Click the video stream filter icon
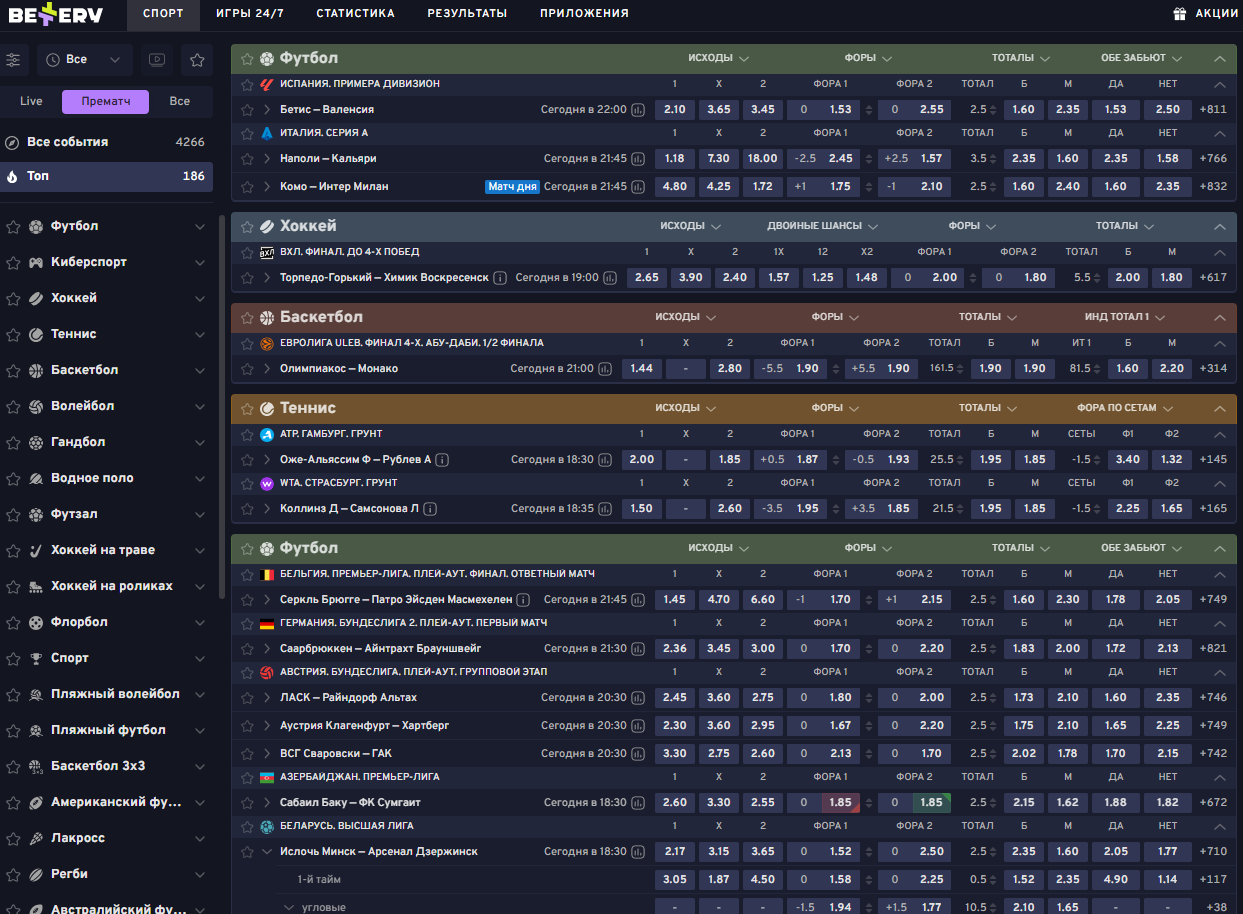This screenshot has width=1243, height=914. (156, 60)
